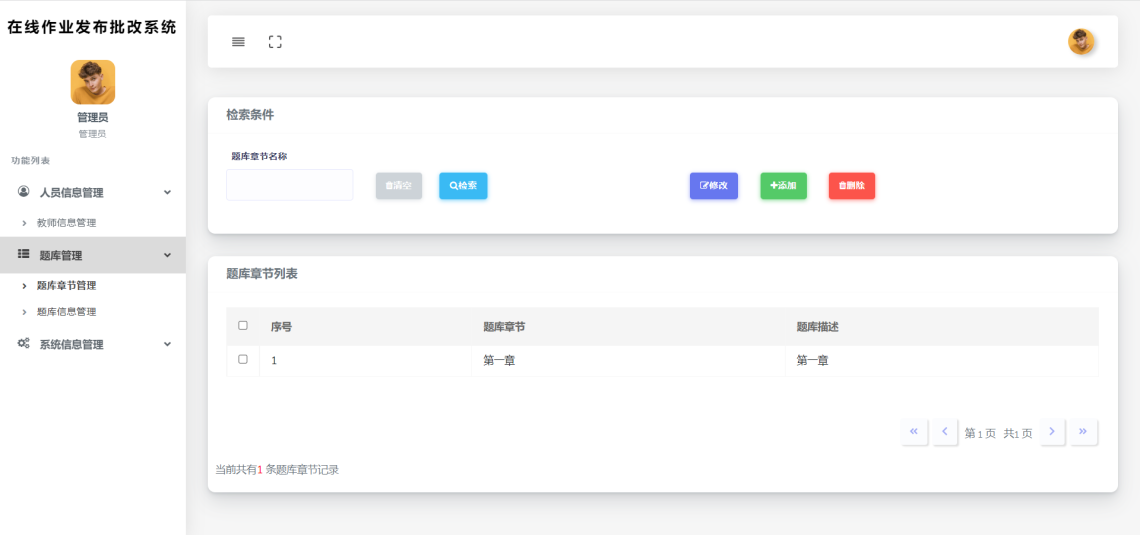The width and height of the screenshot is (1140, 535).
Task: Click the 序号 column header
Action: pos(281,327)
